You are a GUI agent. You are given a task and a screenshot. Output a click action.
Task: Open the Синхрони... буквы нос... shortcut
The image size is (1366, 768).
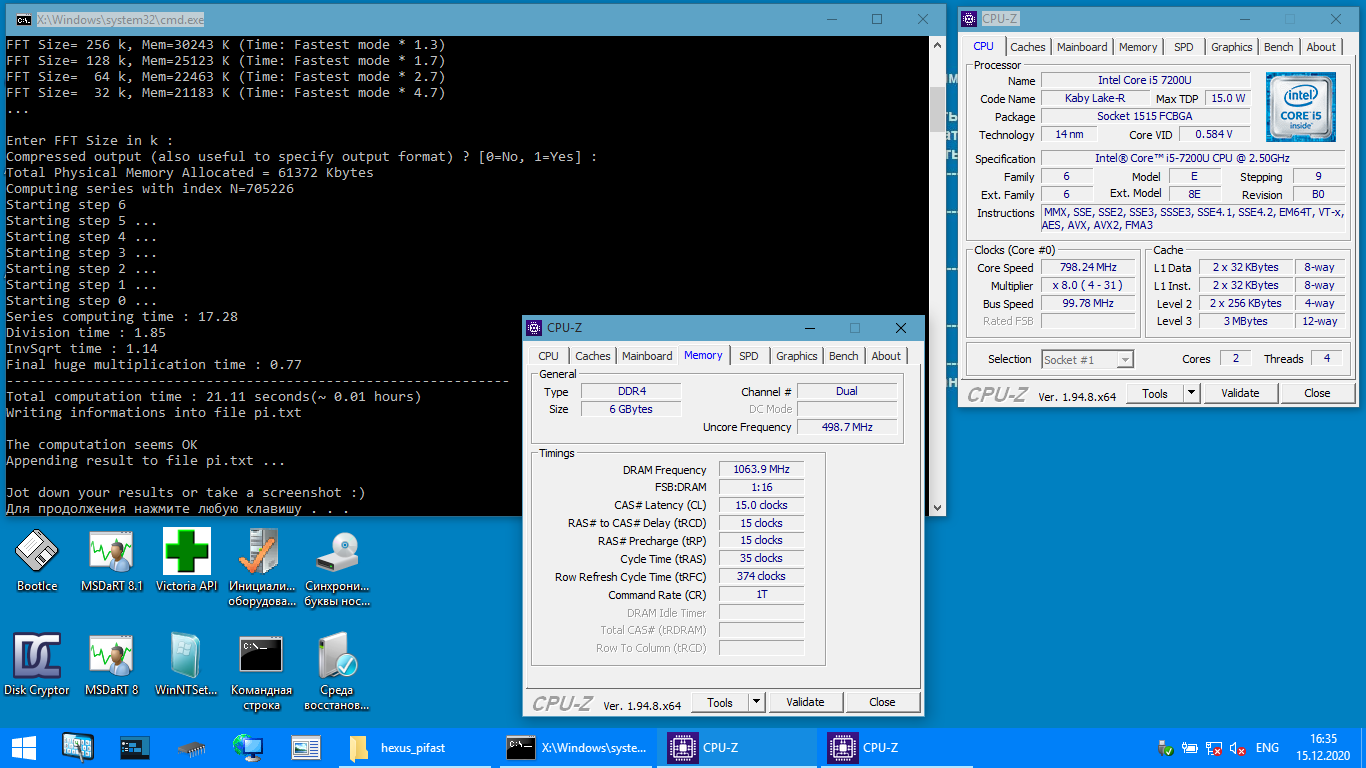(x=337, y=567)
